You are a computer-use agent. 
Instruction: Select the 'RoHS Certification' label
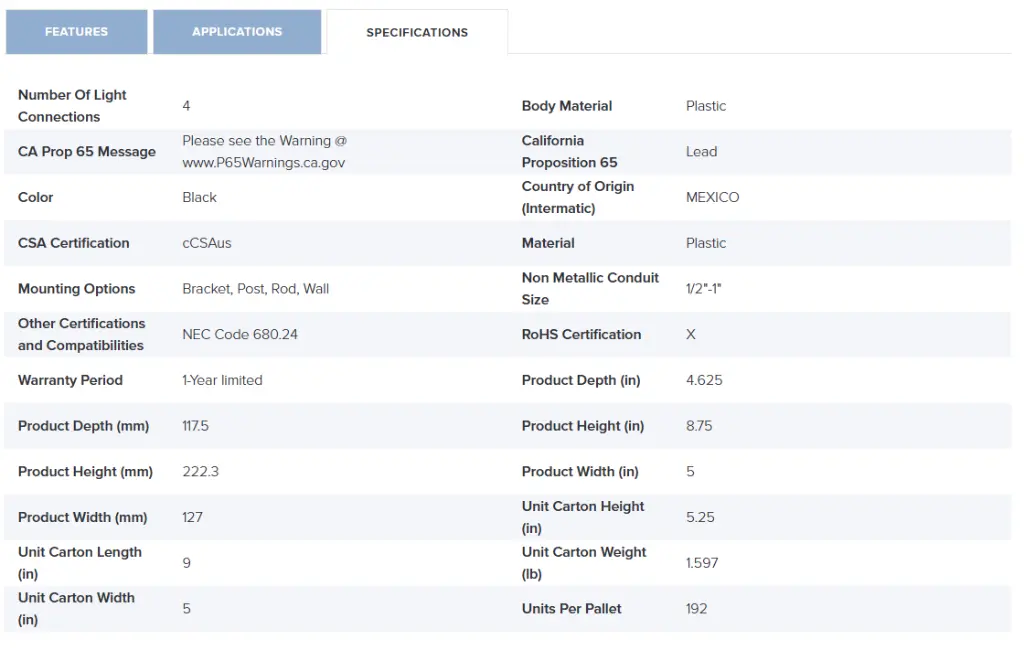[581, 334]
